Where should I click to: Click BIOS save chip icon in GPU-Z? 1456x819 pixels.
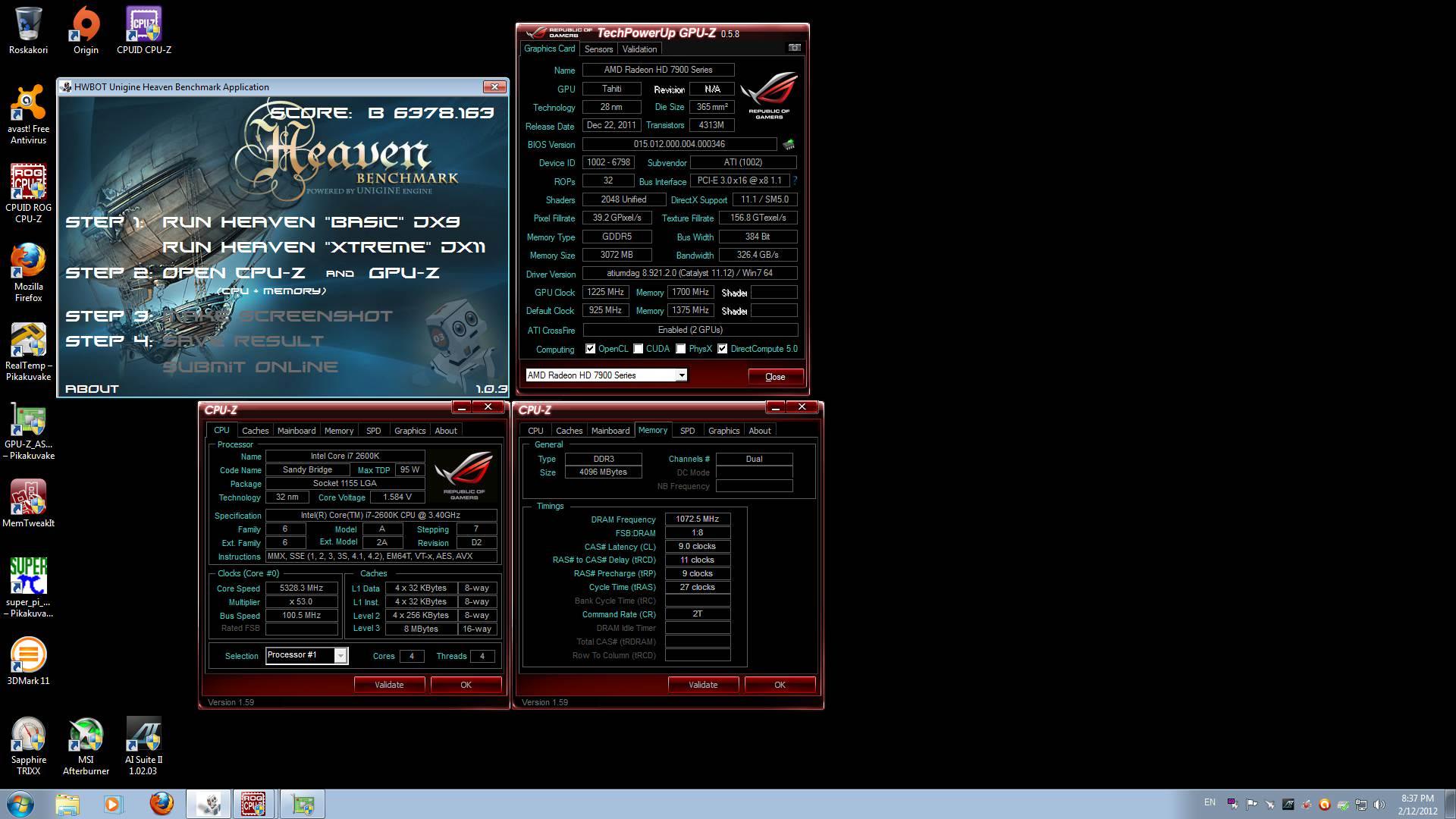[x=789, y=144]
